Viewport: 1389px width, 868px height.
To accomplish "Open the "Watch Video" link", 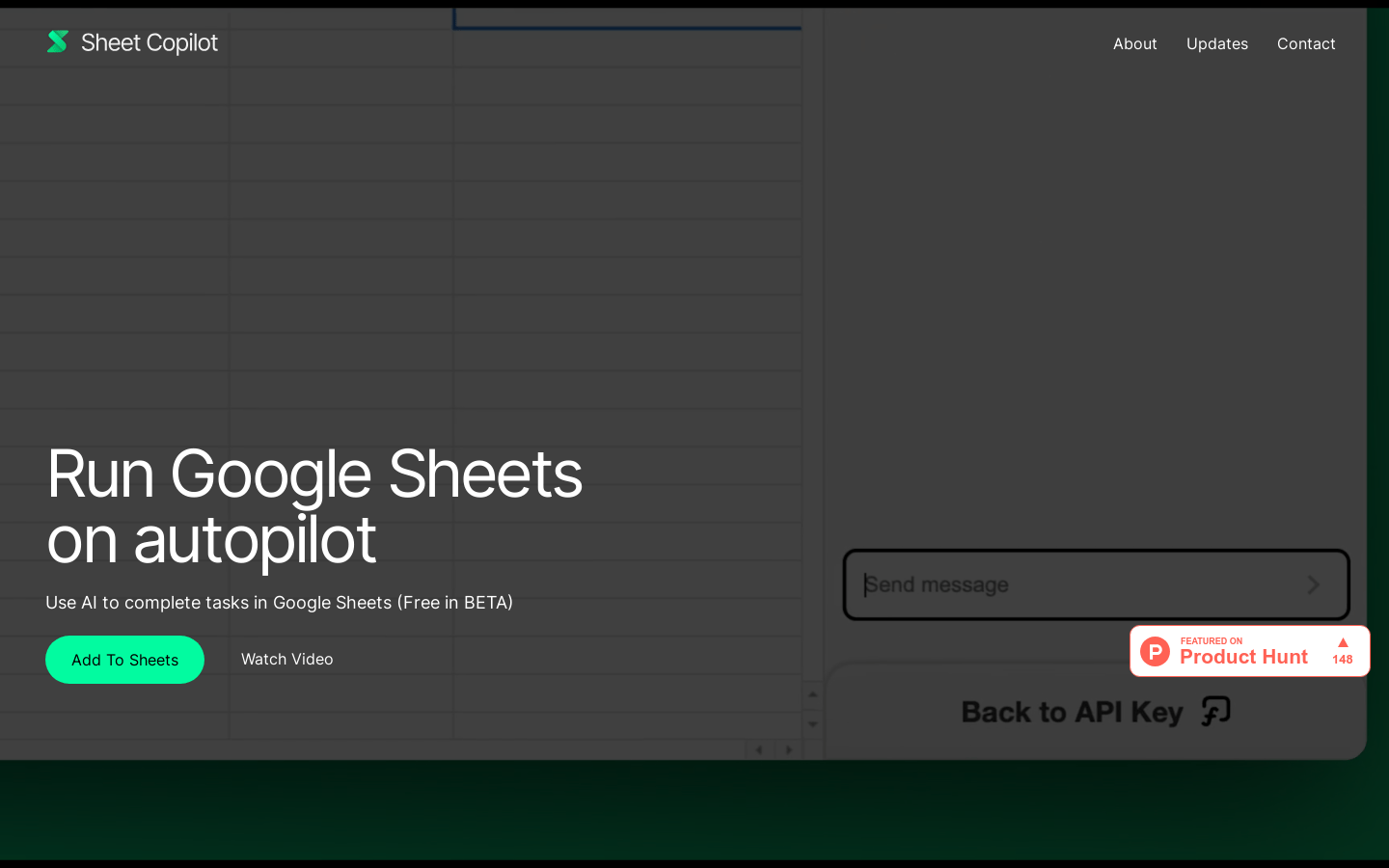I will point(286,659).
